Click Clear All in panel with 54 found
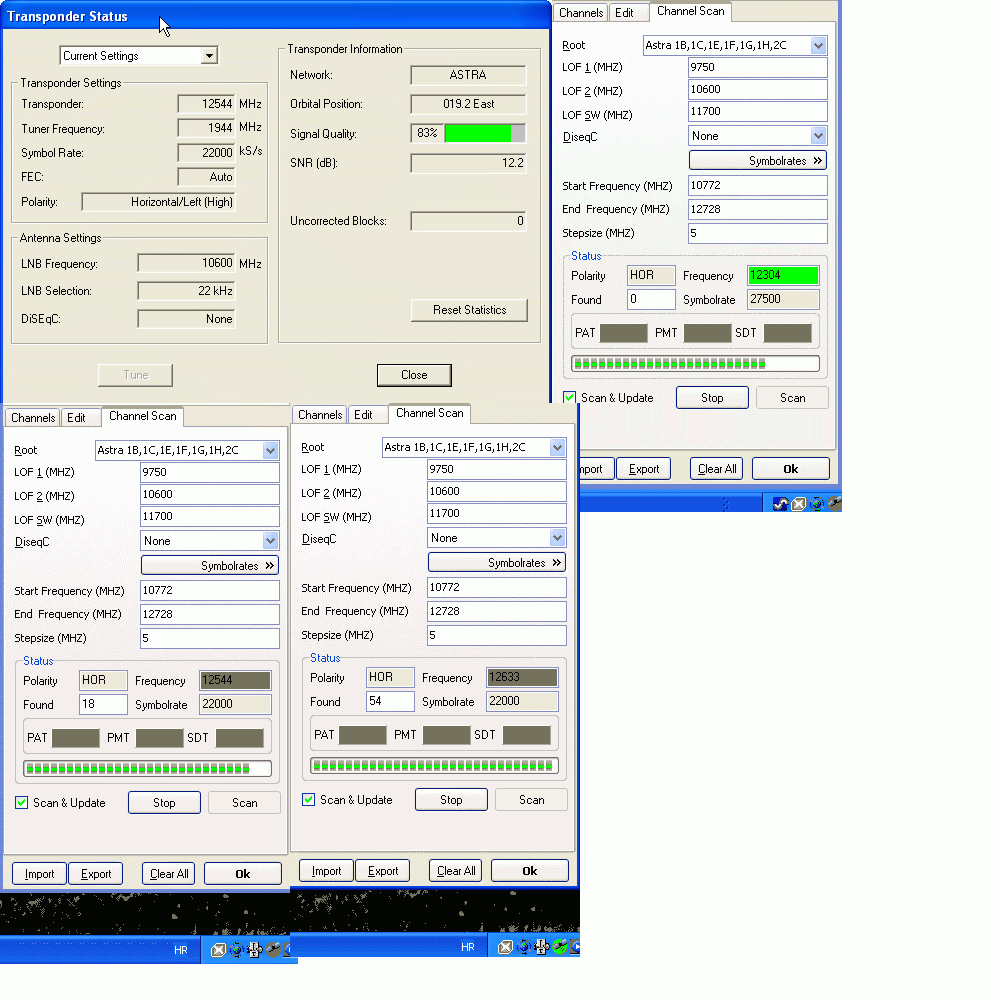The width and height of the screenshot is (1000, 1000). (456, 871)
